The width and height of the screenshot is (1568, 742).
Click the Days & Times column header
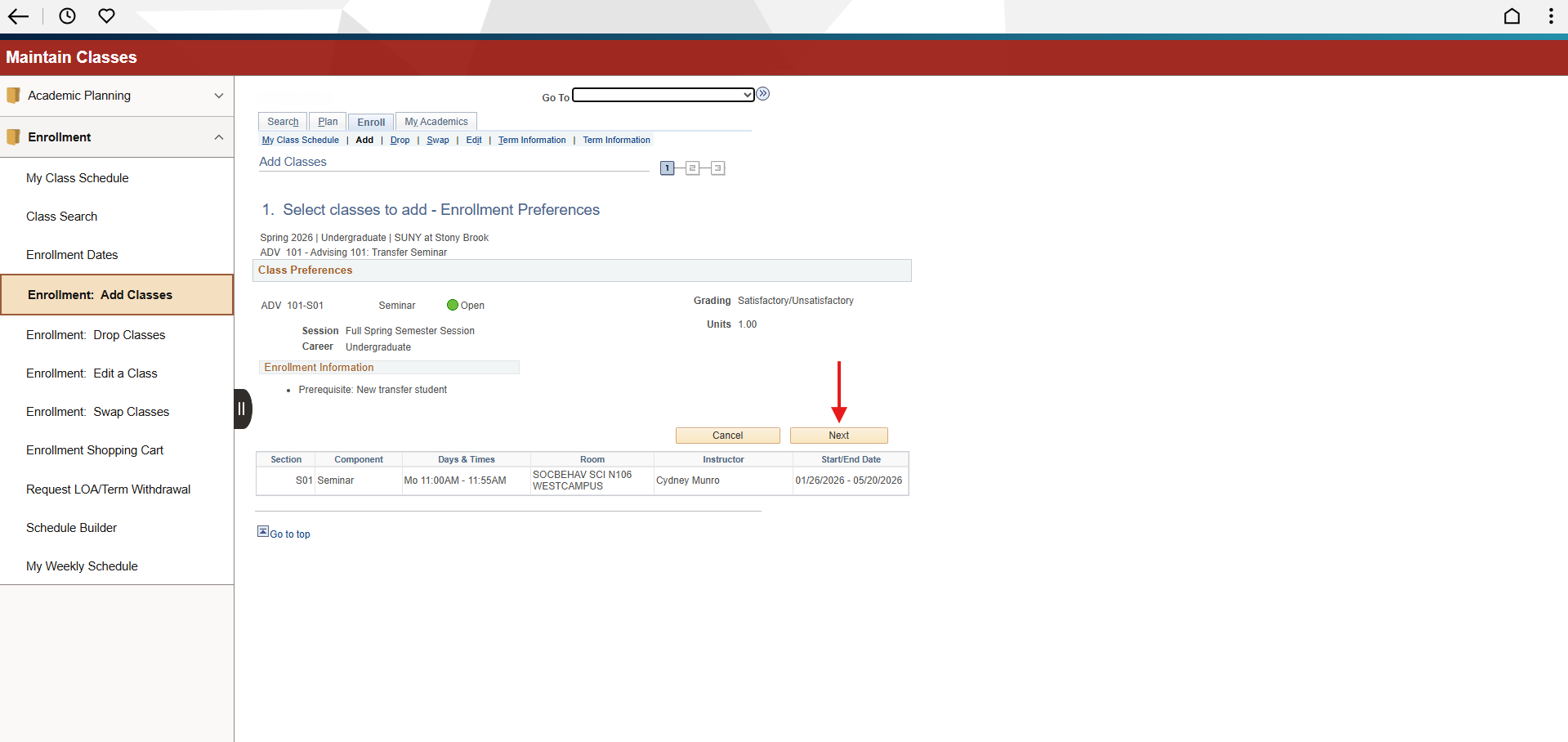[x=467, y=459]
